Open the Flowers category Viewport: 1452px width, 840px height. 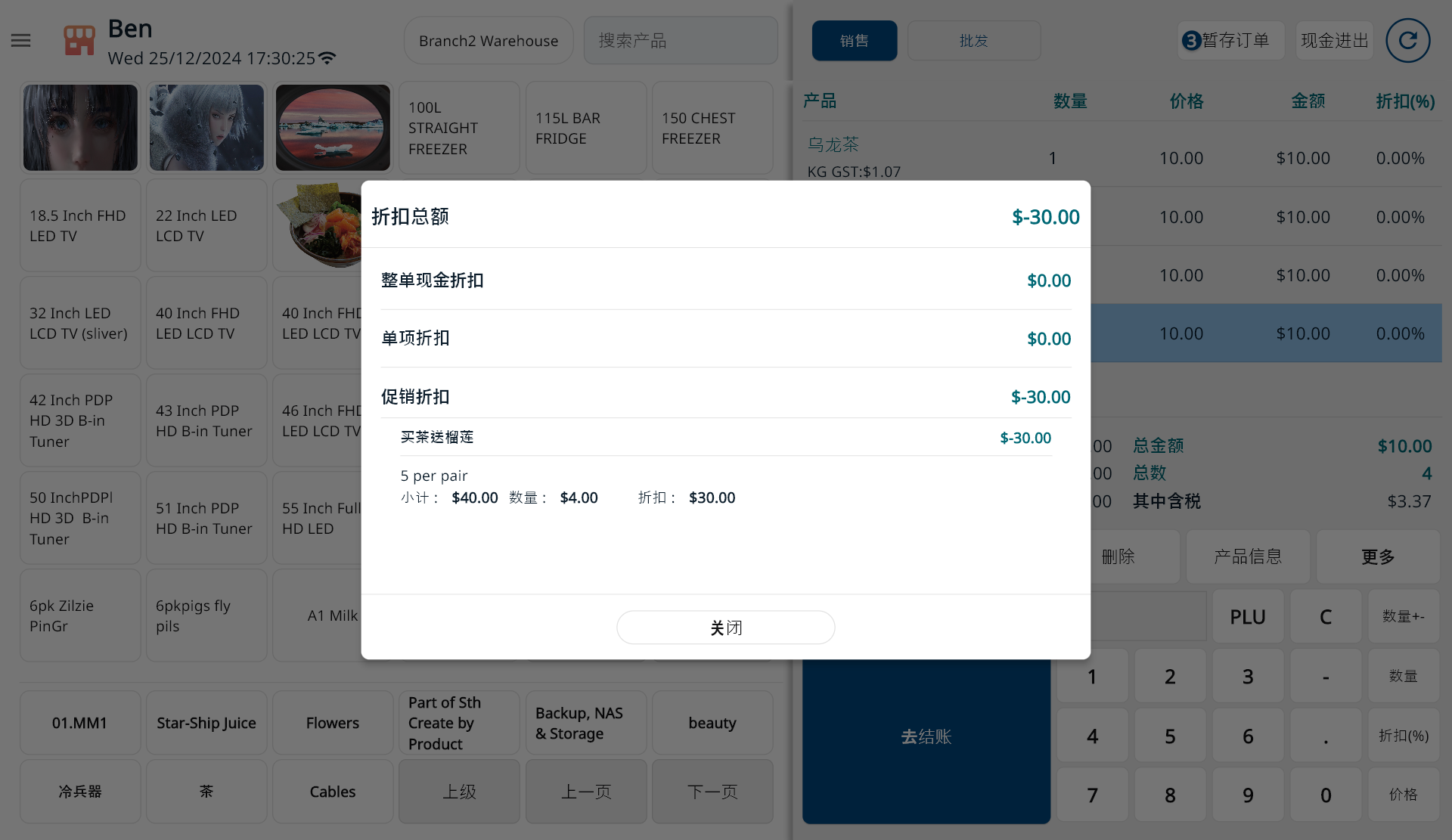tap(333, 723)
